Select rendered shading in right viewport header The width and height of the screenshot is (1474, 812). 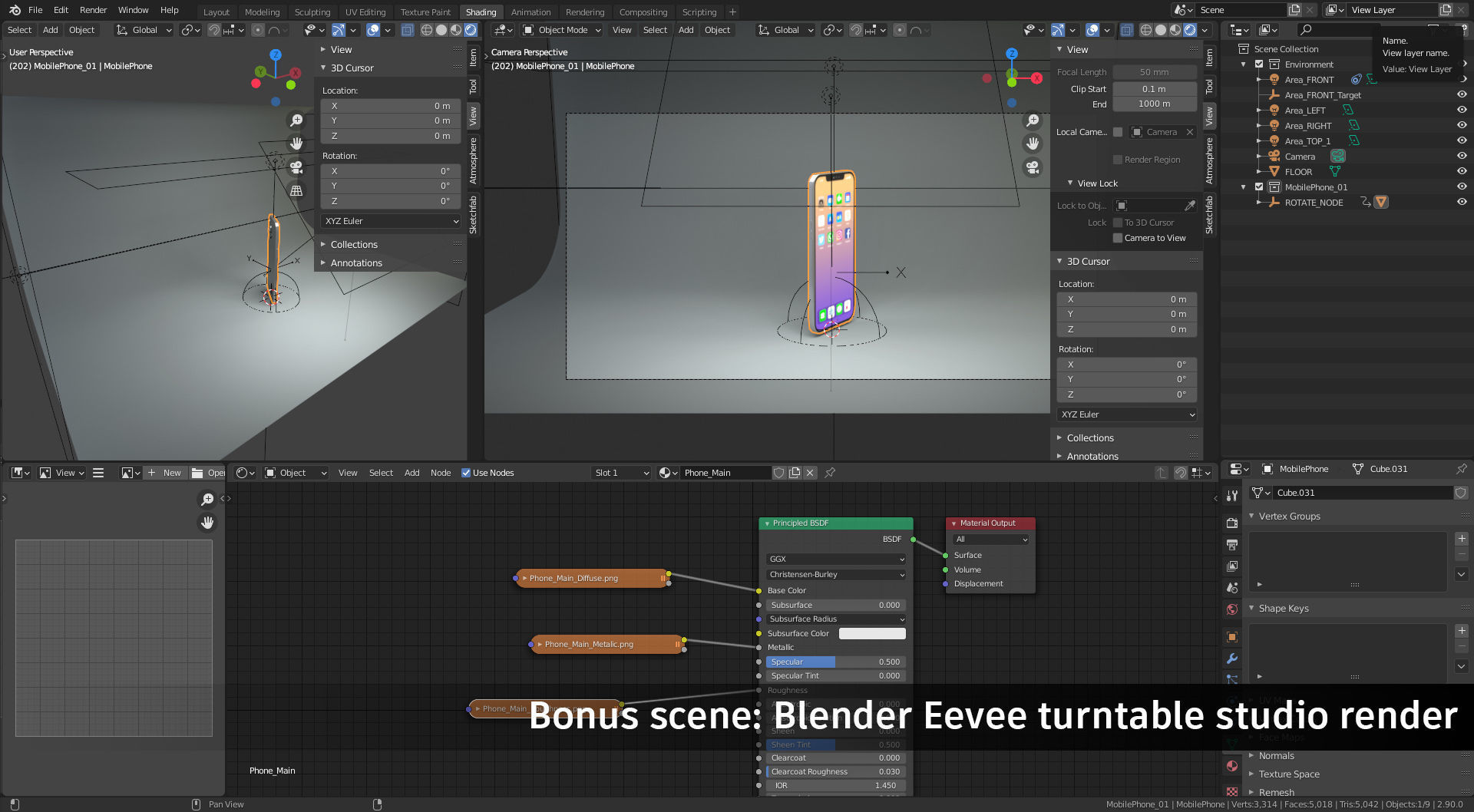point(1190,30)
